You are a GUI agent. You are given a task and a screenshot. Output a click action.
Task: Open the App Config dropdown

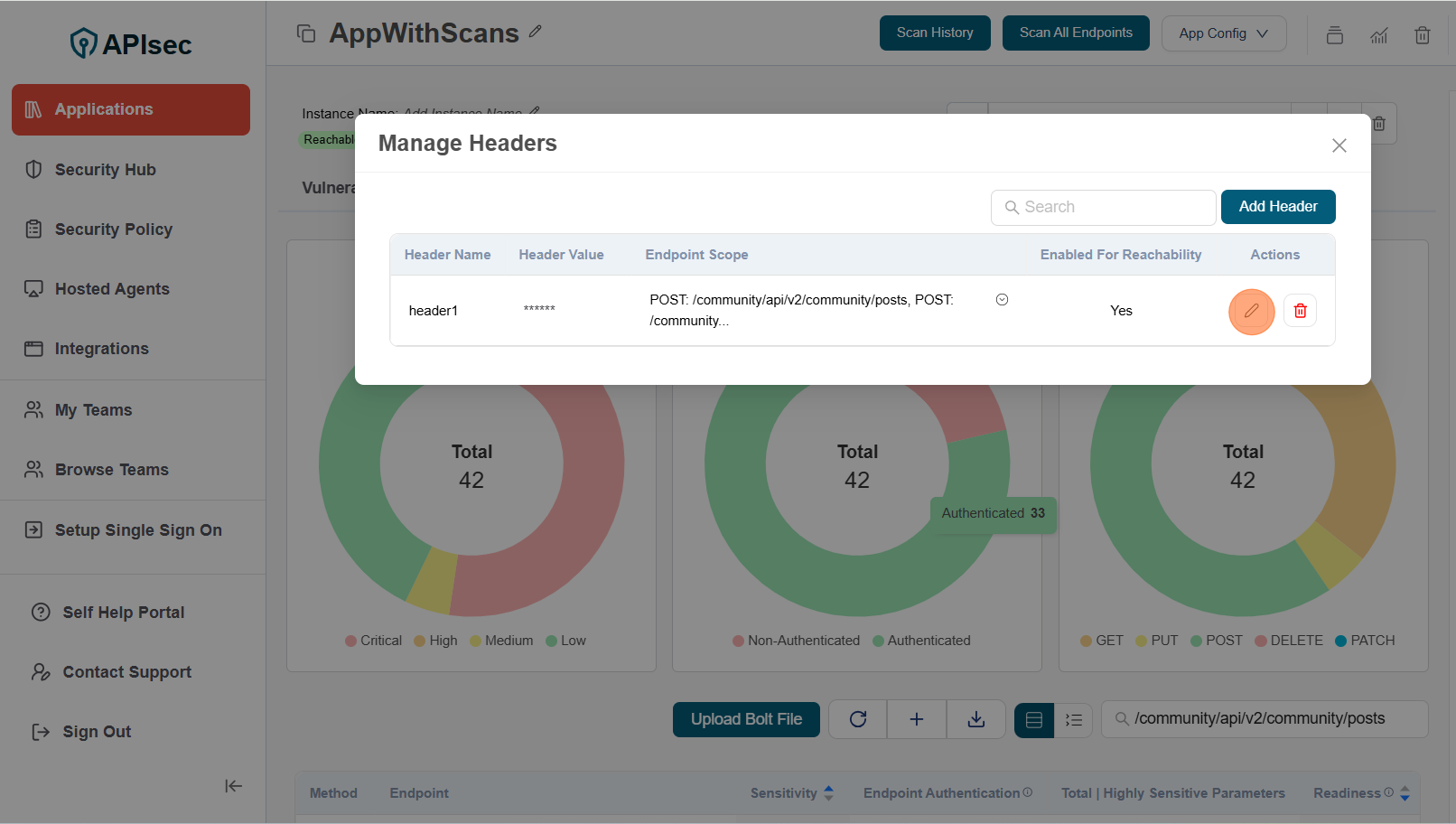(x=1224, y=33)
